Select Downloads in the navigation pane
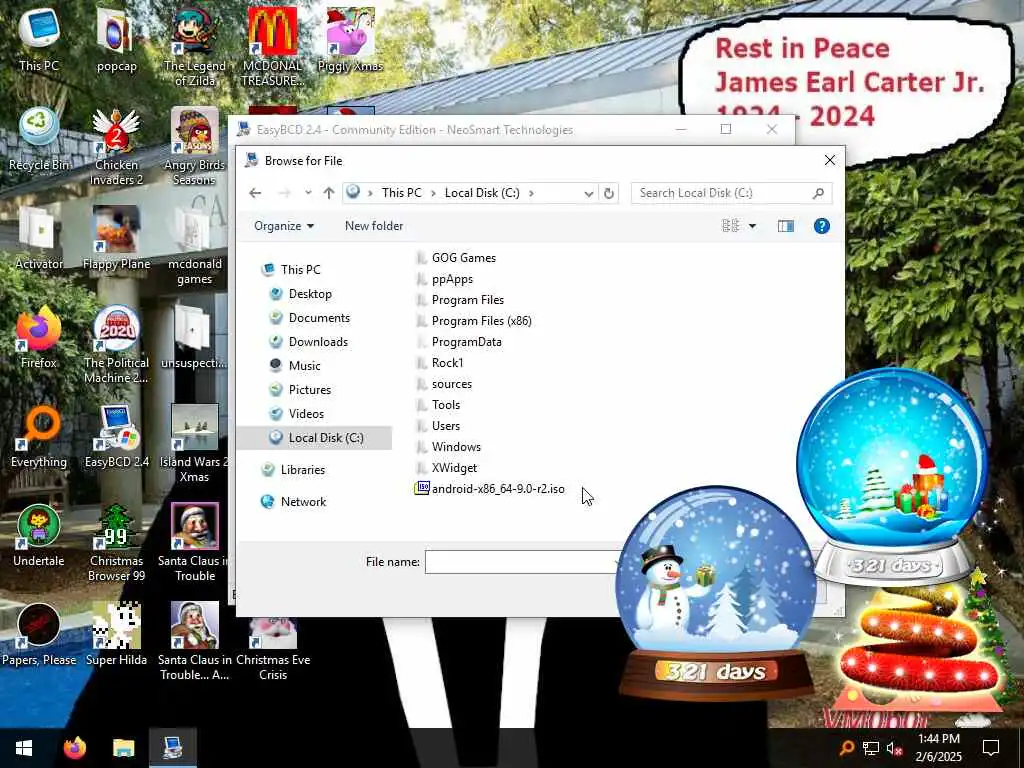Screen dimensions: 1024x768 tap(318, 342)
